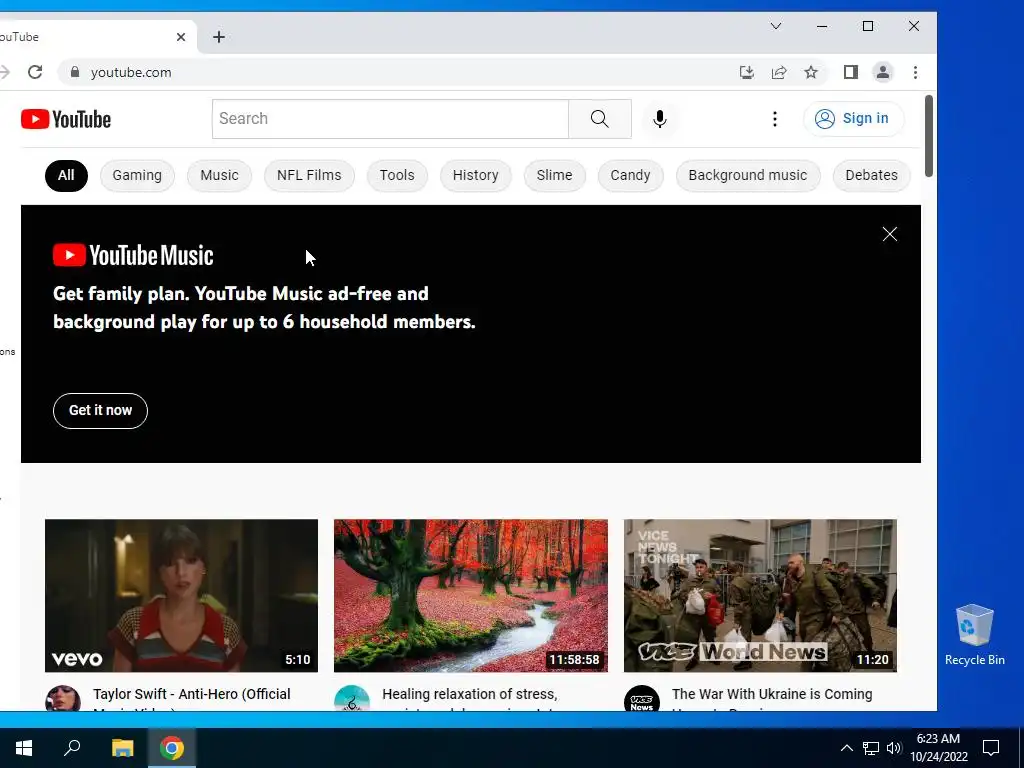Select the Recycle Bin desktop icon
Image resolution: width=1024 pixels, height=768 pixels.
tap(974, 635)
